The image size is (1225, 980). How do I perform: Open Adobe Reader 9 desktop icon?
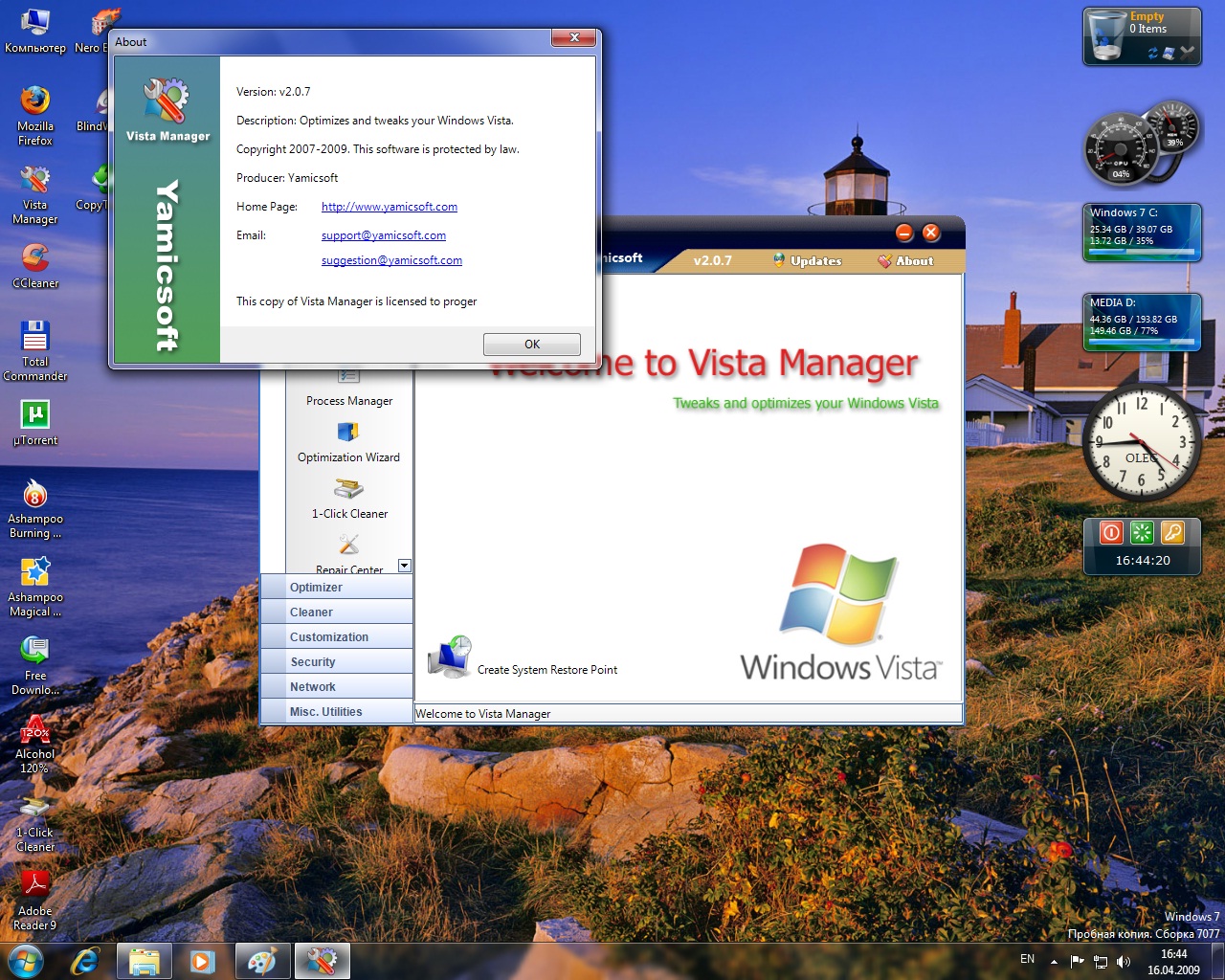tap(35, 901)
